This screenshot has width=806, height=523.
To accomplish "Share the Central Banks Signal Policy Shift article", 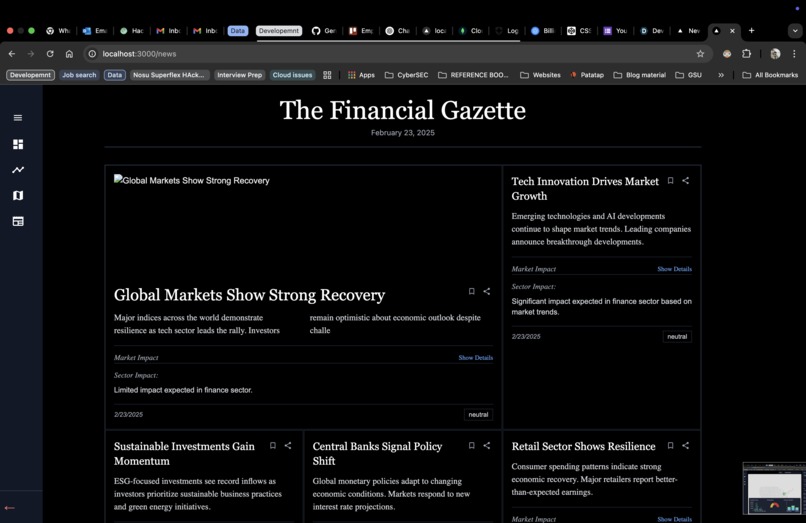I will pos(486,445).
